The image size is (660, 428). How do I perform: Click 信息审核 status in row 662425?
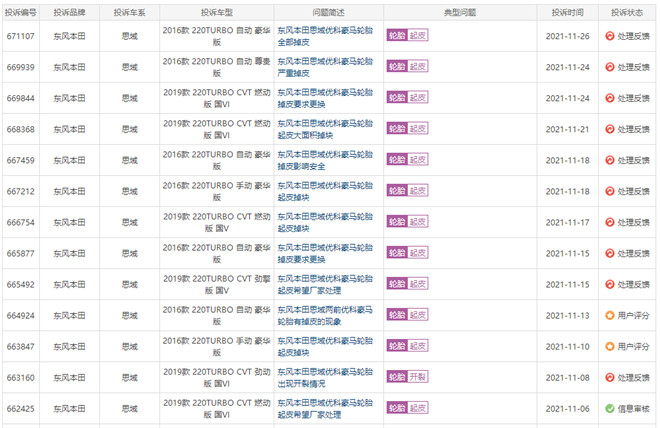tap(633, 409)
